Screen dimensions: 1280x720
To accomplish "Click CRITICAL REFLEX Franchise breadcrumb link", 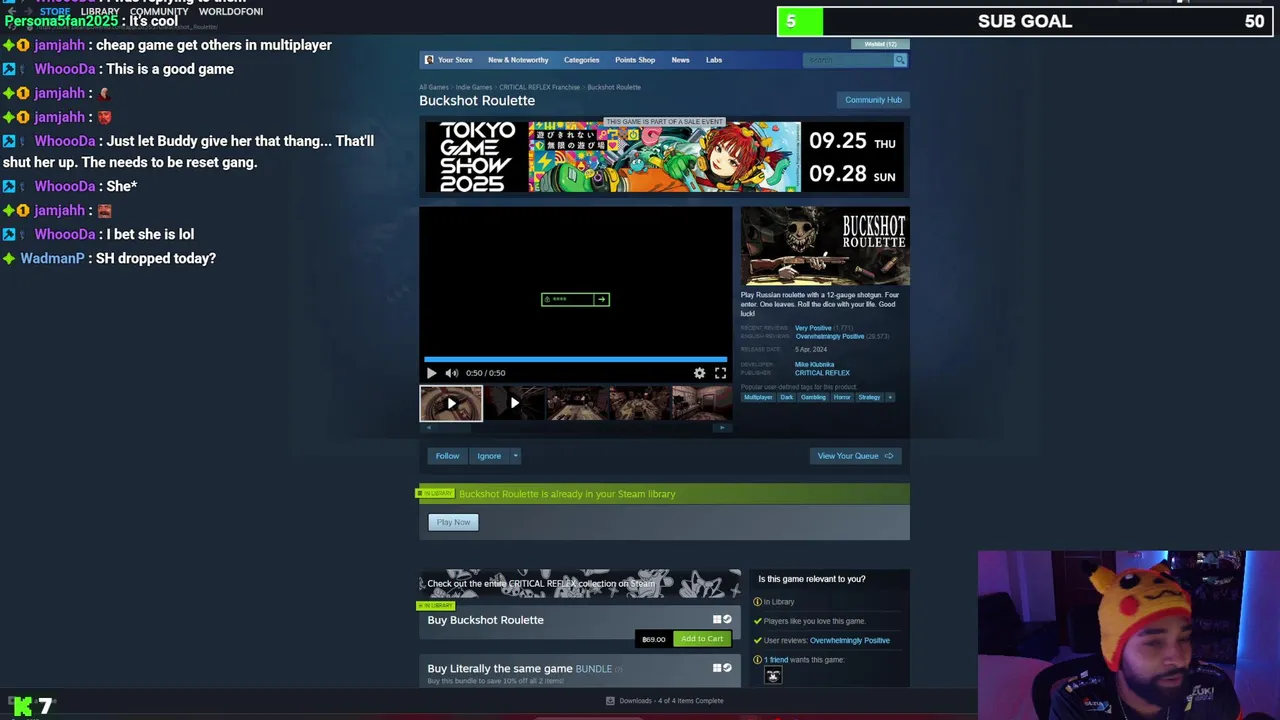I will point(539,87).
